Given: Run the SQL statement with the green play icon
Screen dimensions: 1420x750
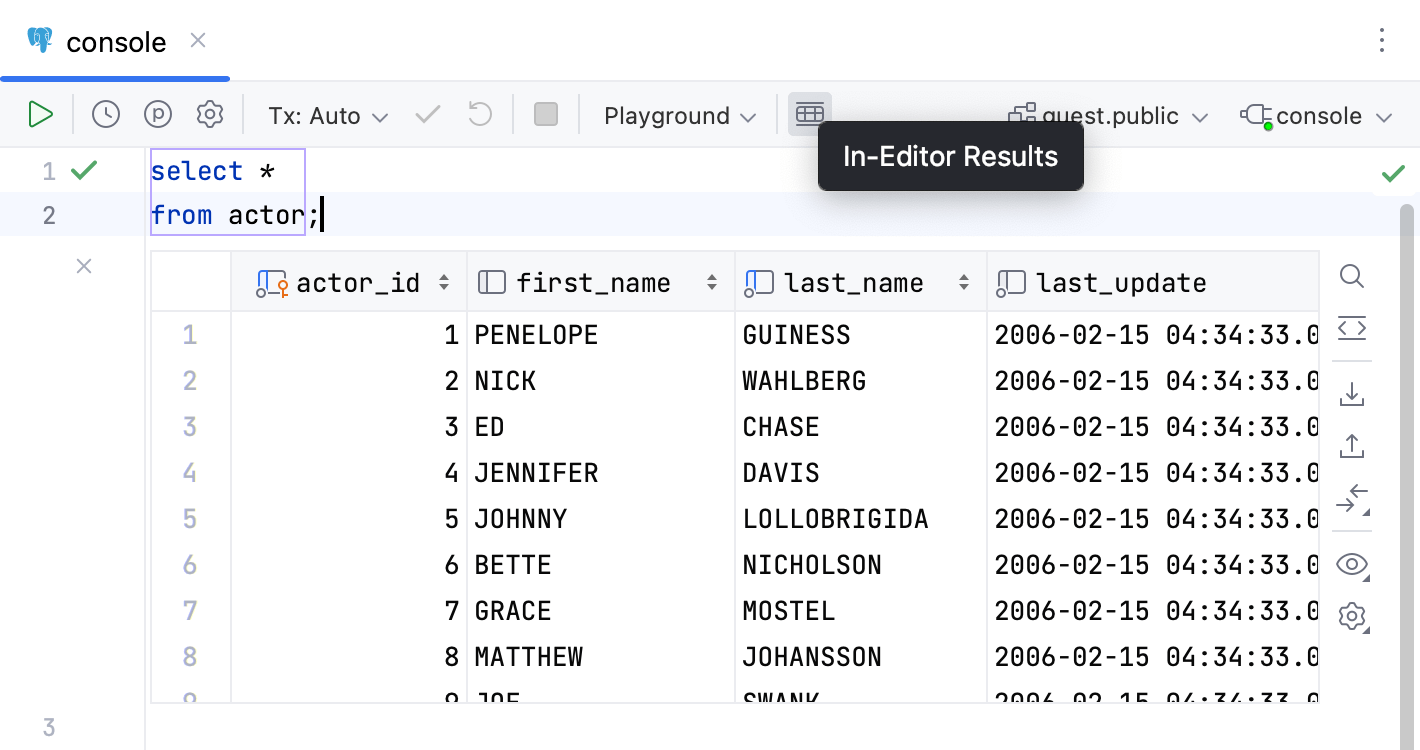Looking at the screenshot, I should 41,114.
